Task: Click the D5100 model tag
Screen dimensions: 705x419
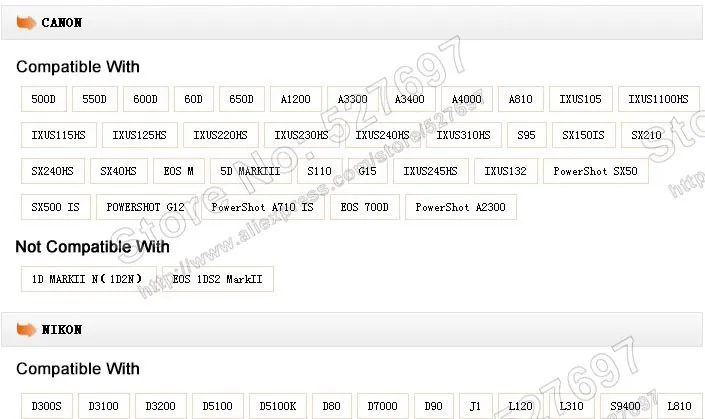Action: (218, 406)
